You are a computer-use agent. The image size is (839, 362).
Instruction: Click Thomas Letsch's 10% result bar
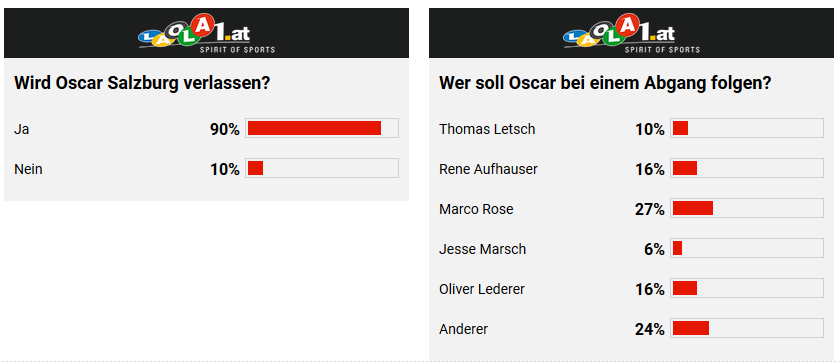click(x=746, y=128)
